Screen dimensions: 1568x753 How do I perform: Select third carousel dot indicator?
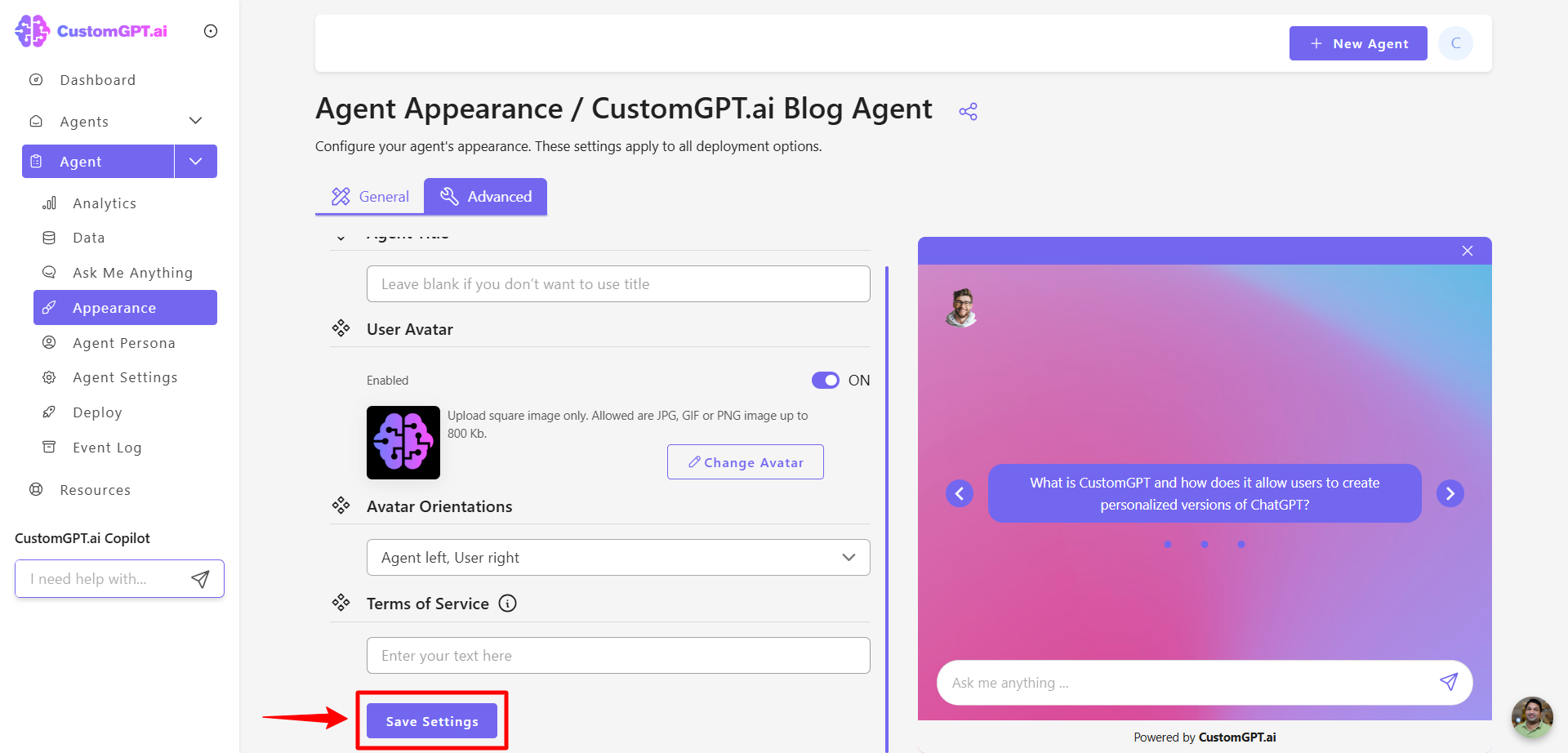[1241, 544]
